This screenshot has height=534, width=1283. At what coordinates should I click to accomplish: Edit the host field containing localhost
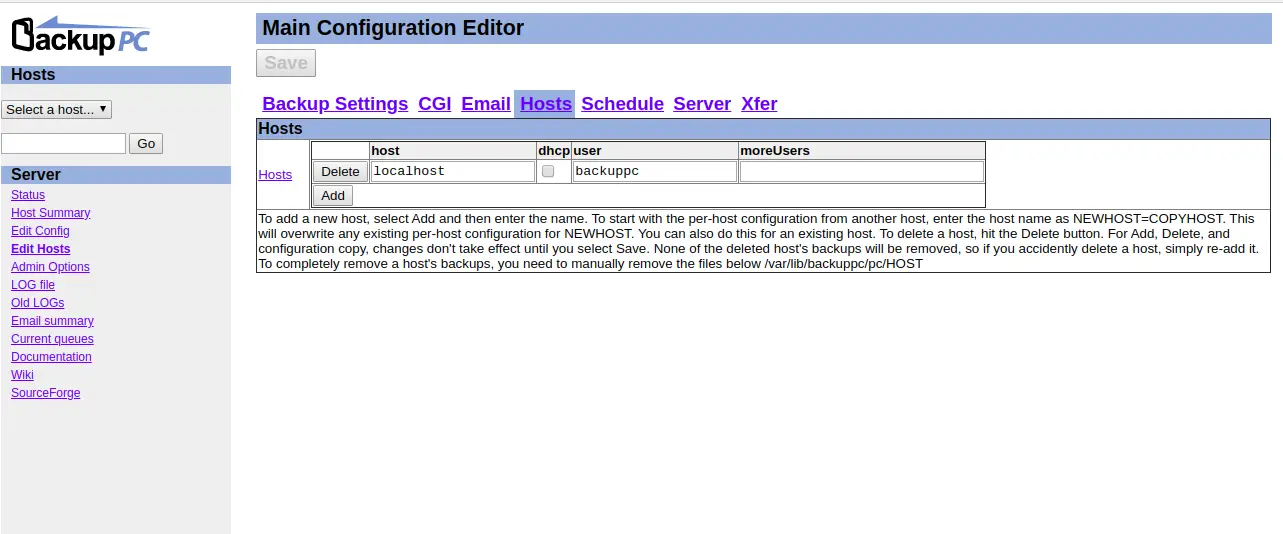tap(453, 171)
